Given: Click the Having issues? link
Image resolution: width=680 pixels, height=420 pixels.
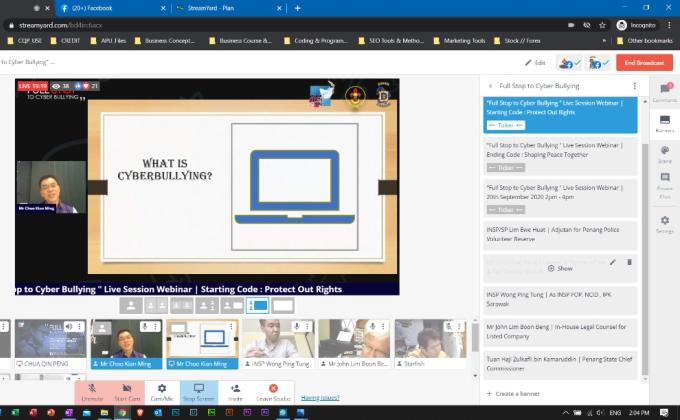Looking at the screenshot, I should click(x=320, y=398).
